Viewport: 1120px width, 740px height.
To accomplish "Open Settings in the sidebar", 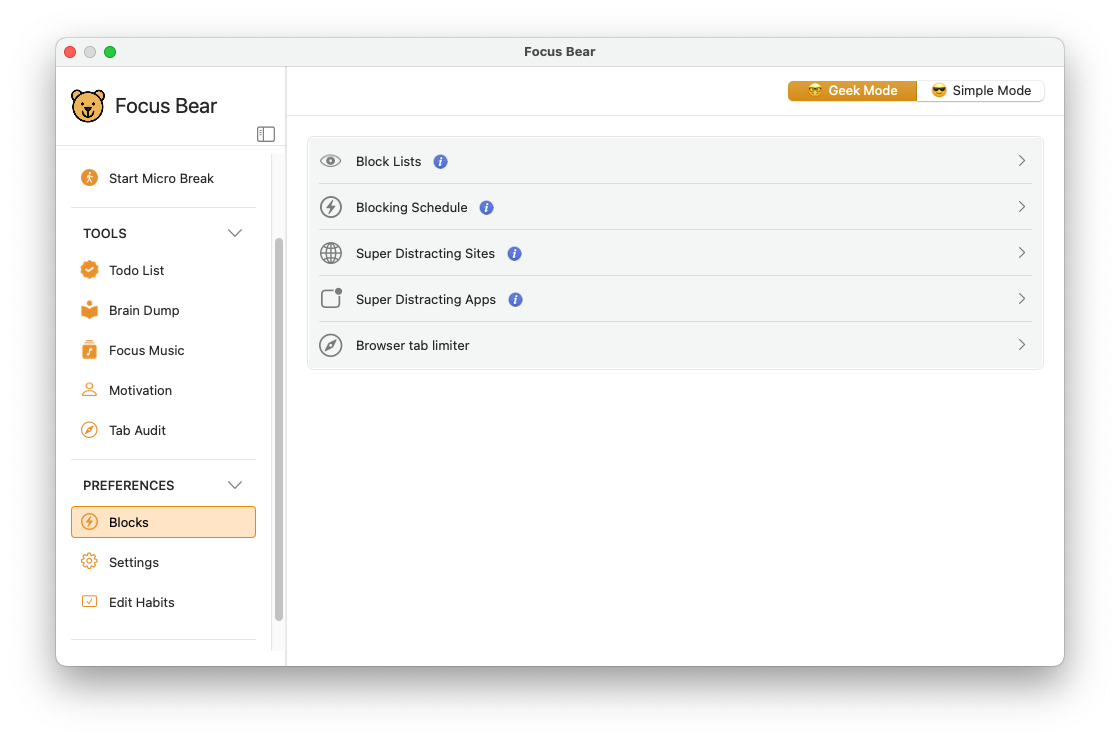I will click(x=164, y=562).
